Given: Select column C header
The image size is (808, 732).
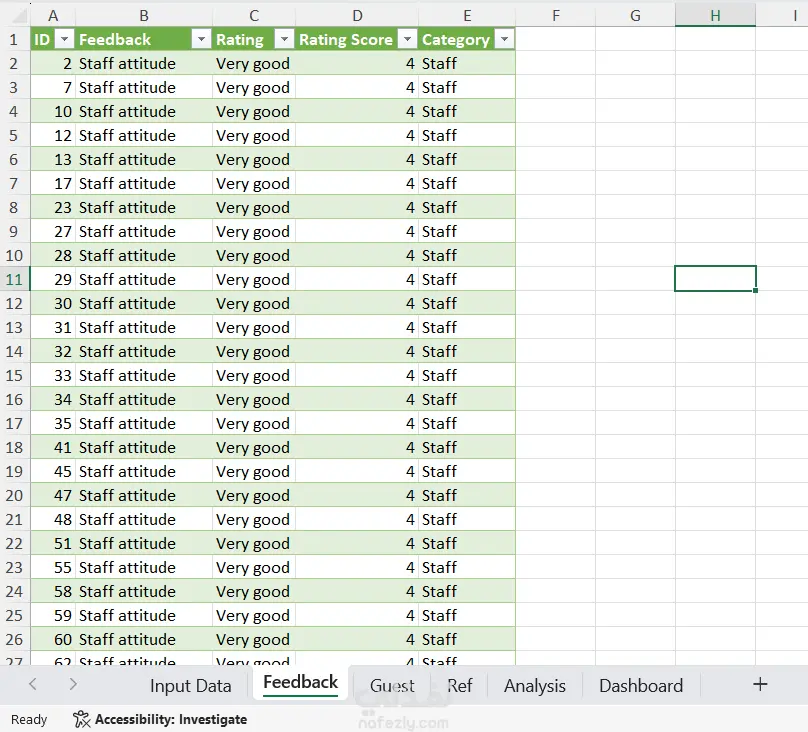Looking at the screenshot, I should [x=254, y=16].
